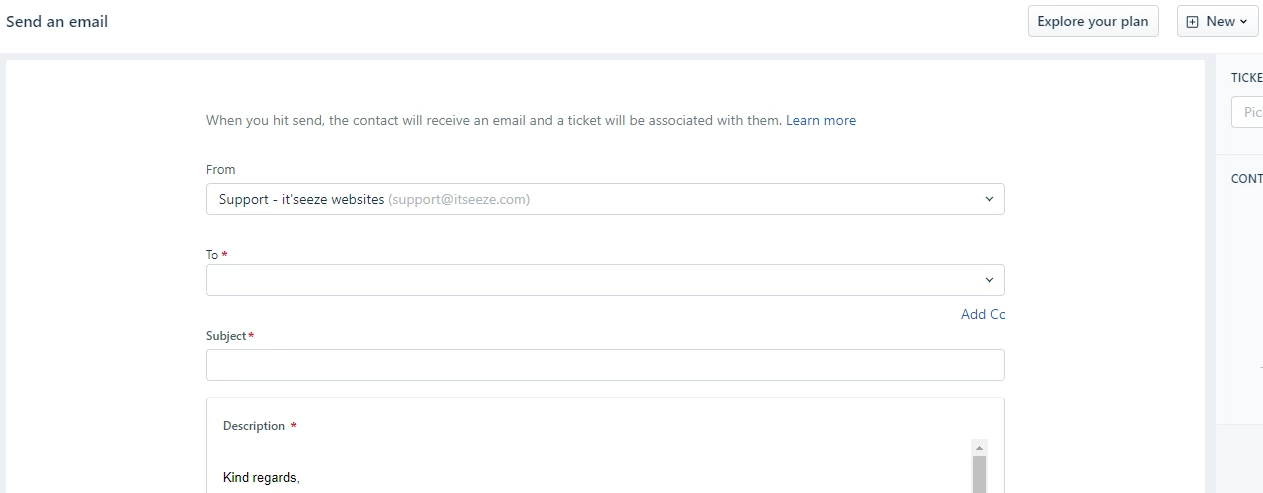The image size is (1263, 493).
Task: Click the Description editor scrollbar thumb
Action: [980, 474]
